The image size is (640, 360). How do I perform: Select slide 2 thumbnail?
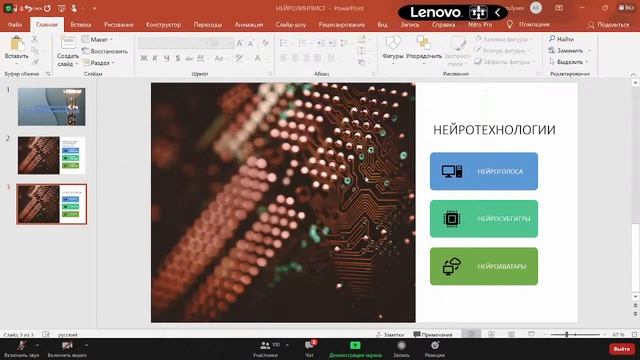point(51,155)
